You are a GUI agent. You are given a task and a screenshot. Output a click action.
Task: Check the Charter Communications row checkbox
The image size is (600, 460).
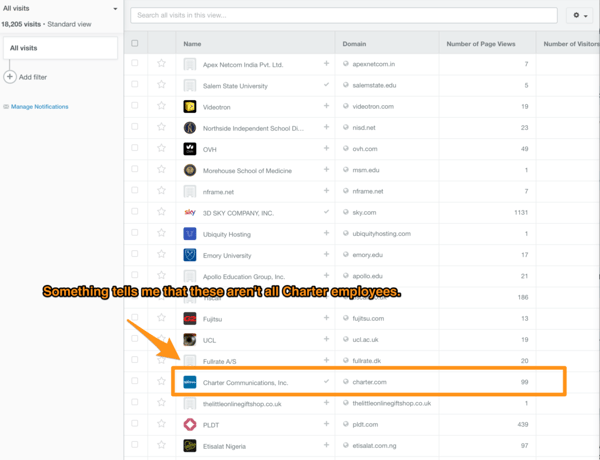click(135, 381)
